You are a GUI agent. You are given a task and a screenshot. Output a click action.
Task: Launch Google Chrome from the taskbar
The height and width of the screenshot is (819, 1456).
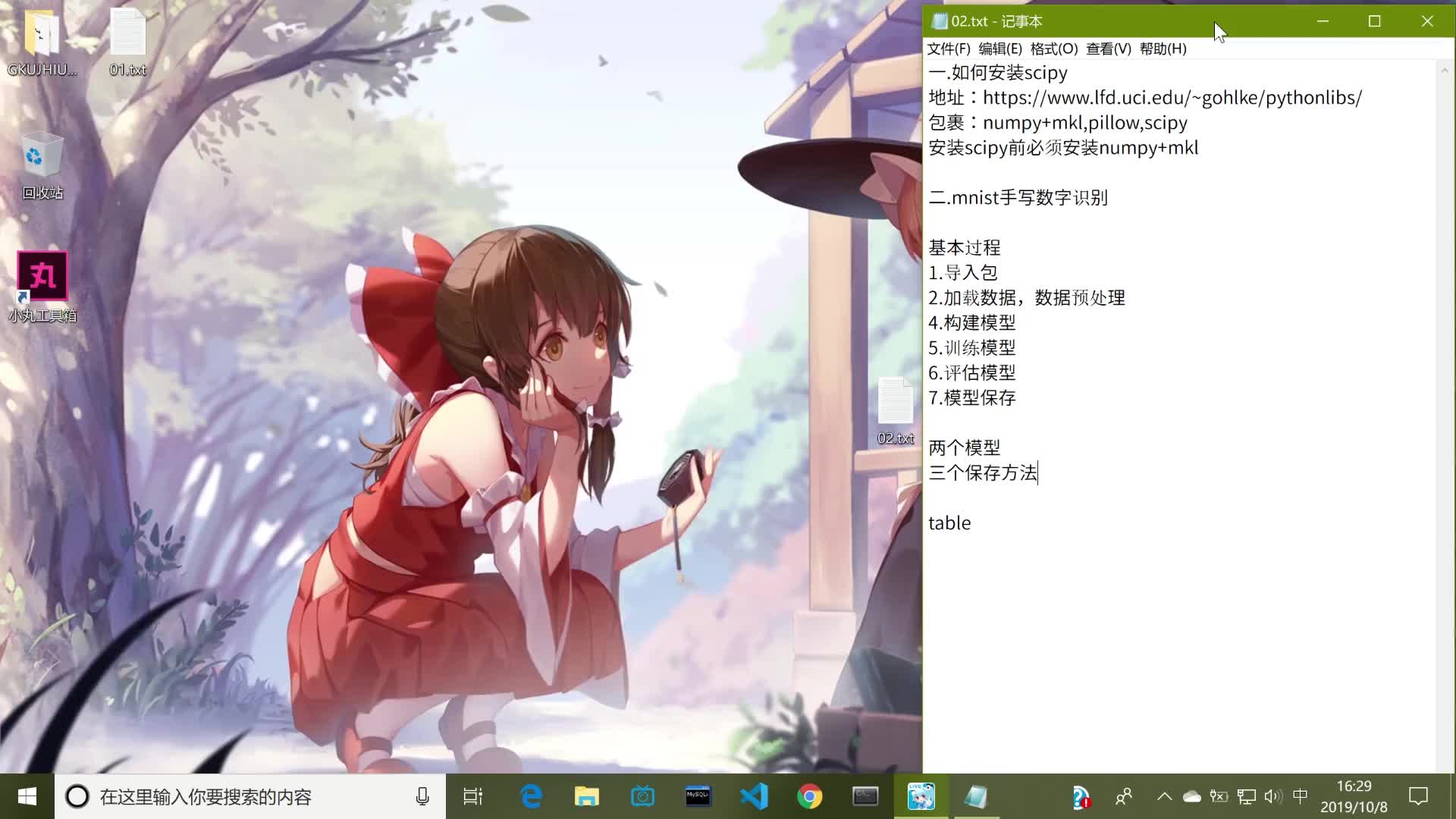click(809, 797)
